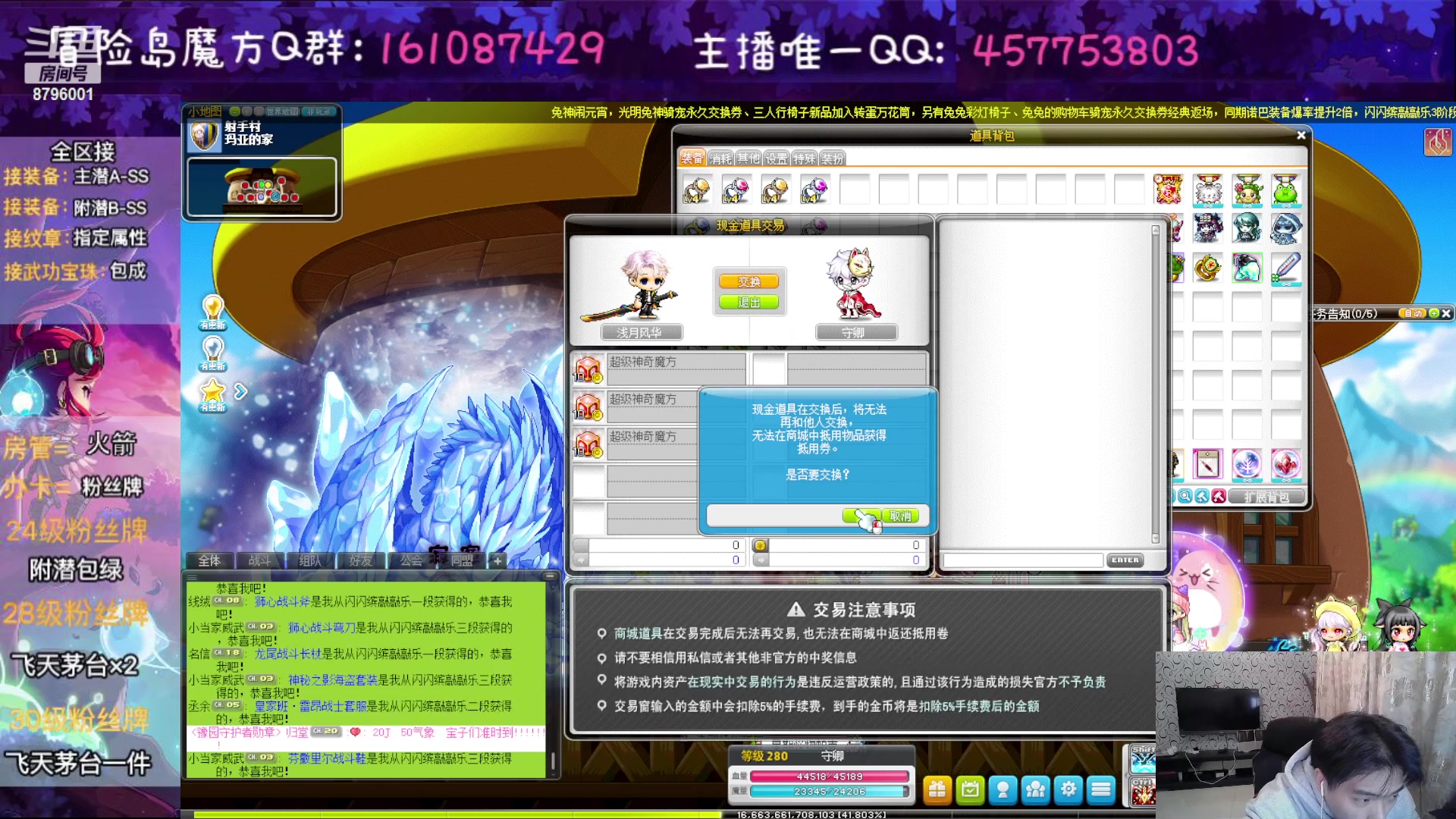Click the pink HP bar

(x=829, y=777)
